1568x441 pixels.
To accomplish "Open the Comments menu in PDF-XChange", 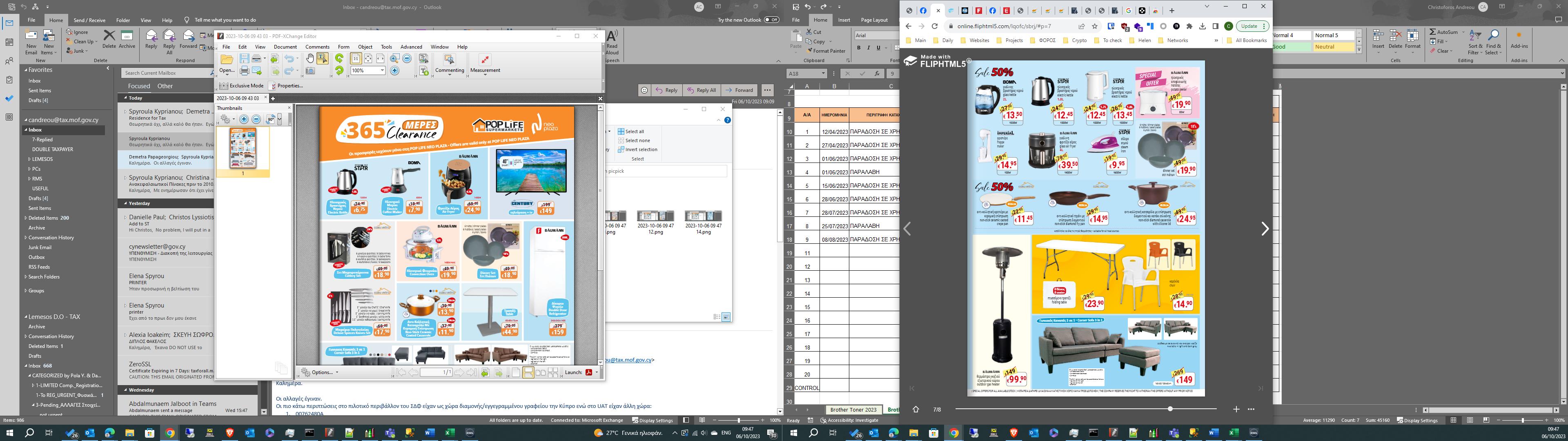I will (x=317, y=47).
